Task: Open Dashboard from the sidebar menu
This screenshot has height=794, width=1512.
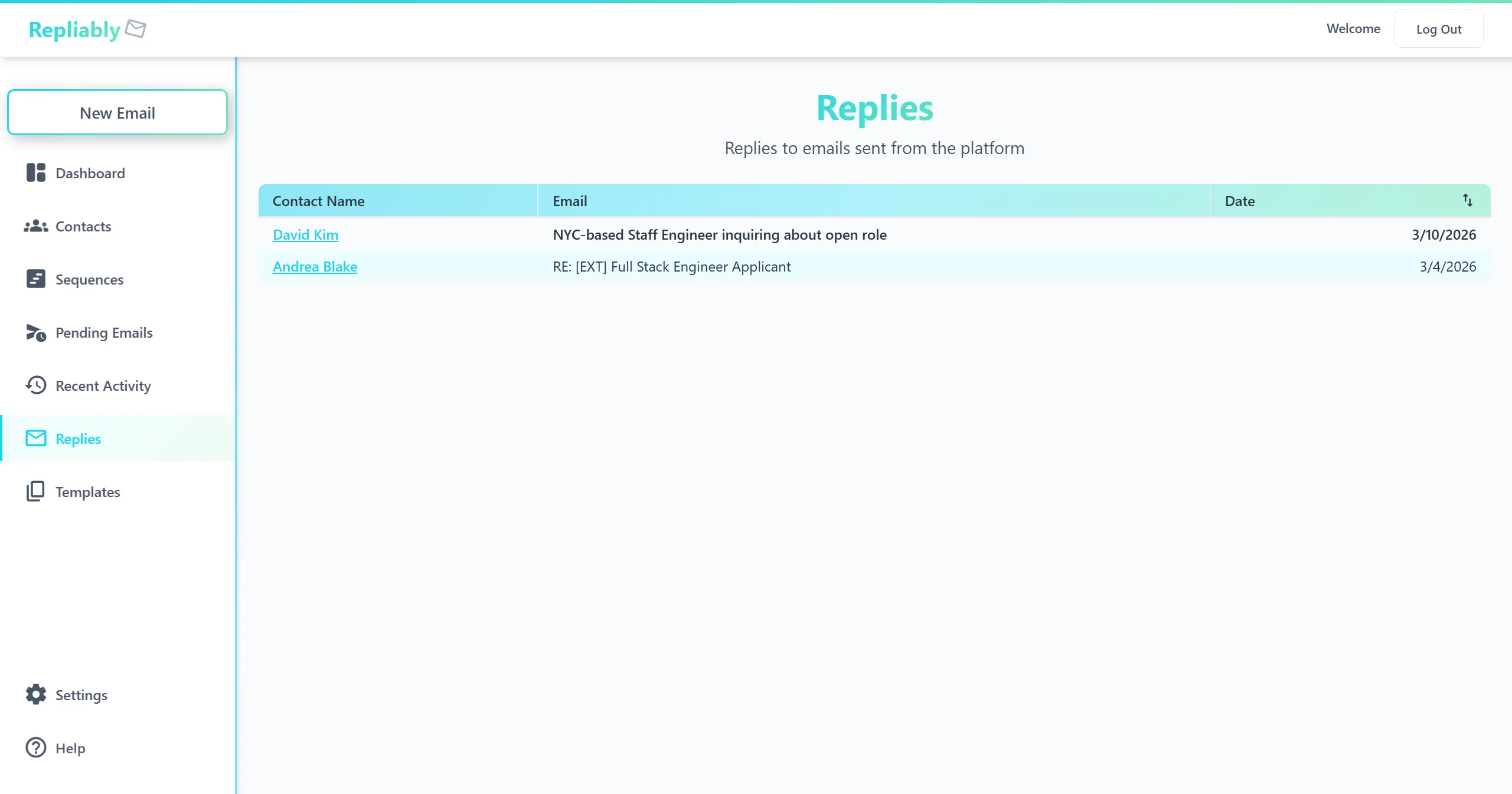Action: [x=90, y=172]
